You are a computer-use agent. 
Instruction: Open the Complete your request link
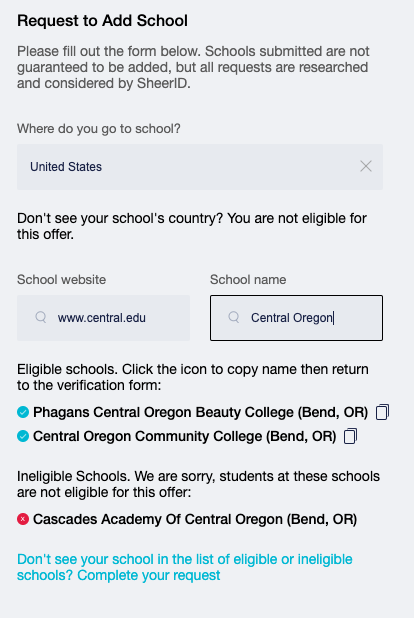185,567
